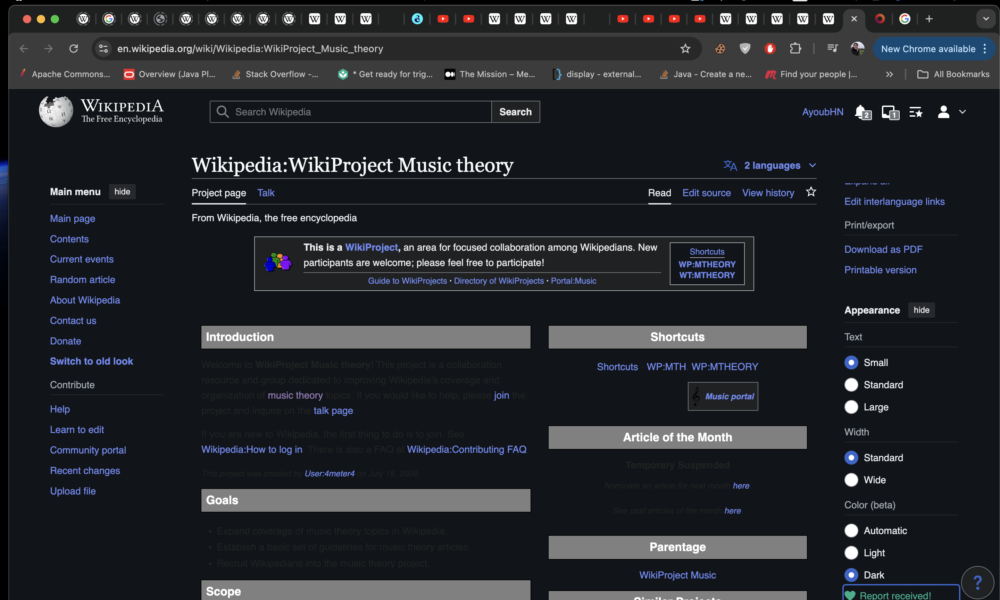Select Standard width option
Image resolution: width=1000 pixels, height=600 pixels.
(851, 457)
